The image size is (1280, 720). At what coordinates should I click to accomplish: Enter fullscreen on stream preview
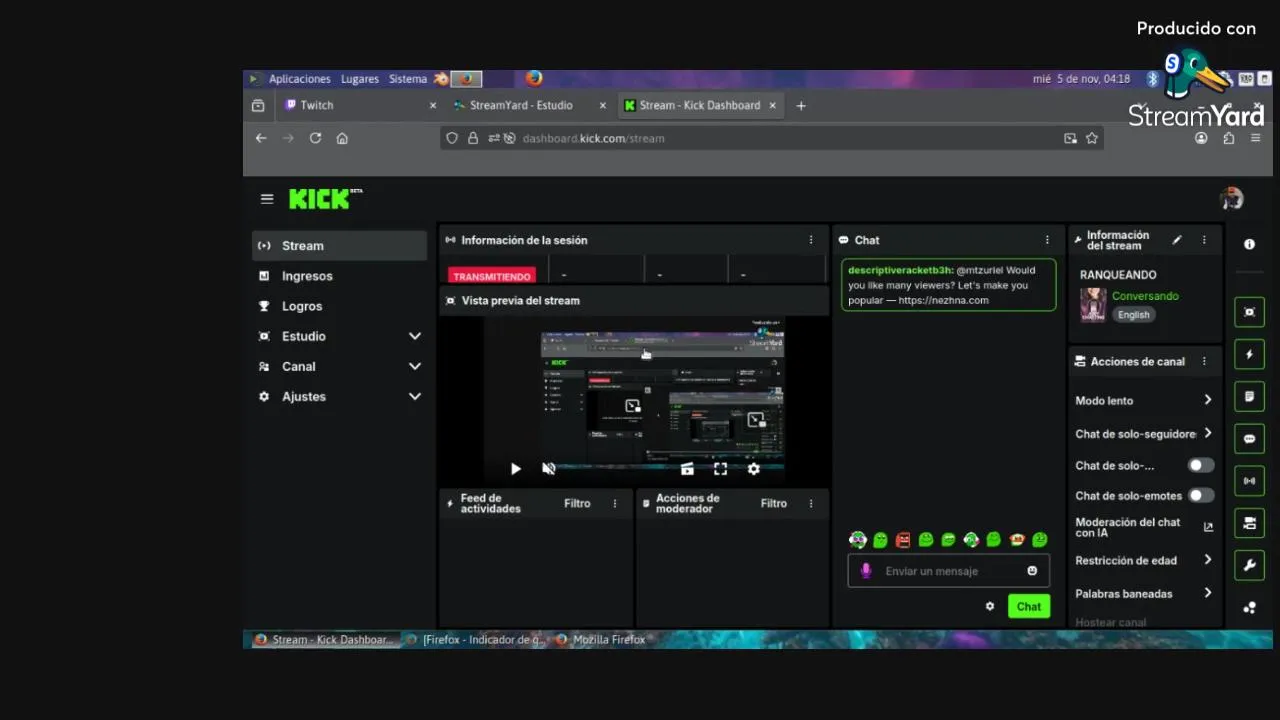(720, 469)
